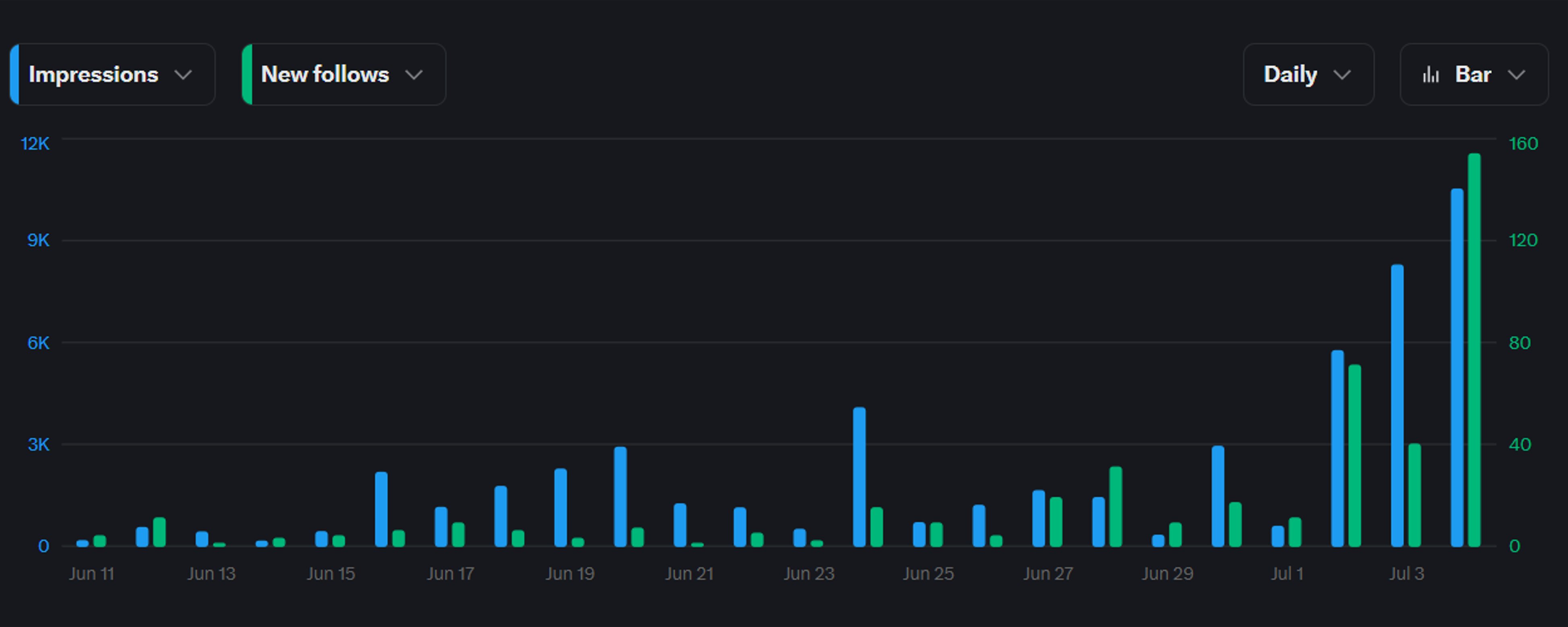Image resolution: width=1568 pixels, height=627 pixels.
Task: Expand the Daily time-range dropdown
Action: tap(1343, 74)
